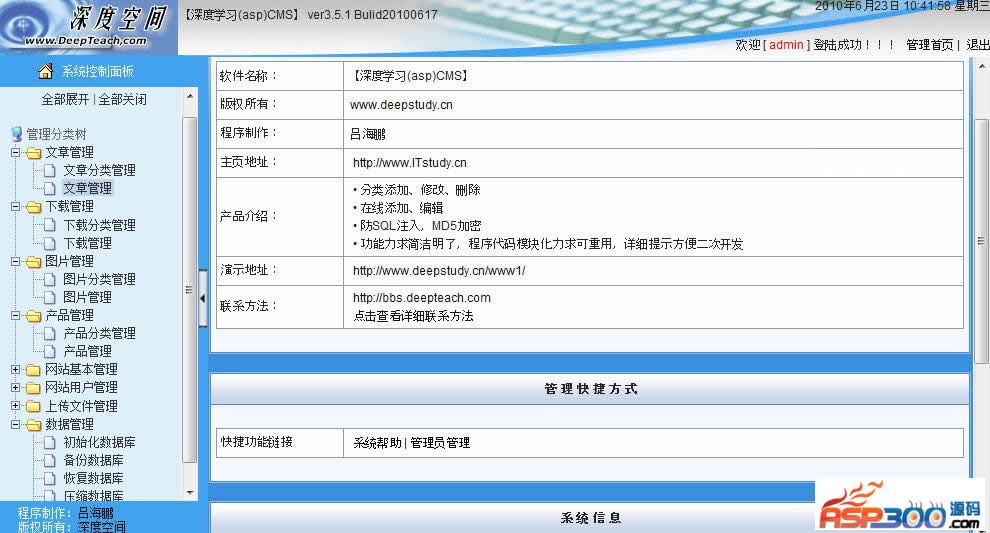Click the 文章管理 folder icon
The image size is (990, 533).
coord(33,153)
